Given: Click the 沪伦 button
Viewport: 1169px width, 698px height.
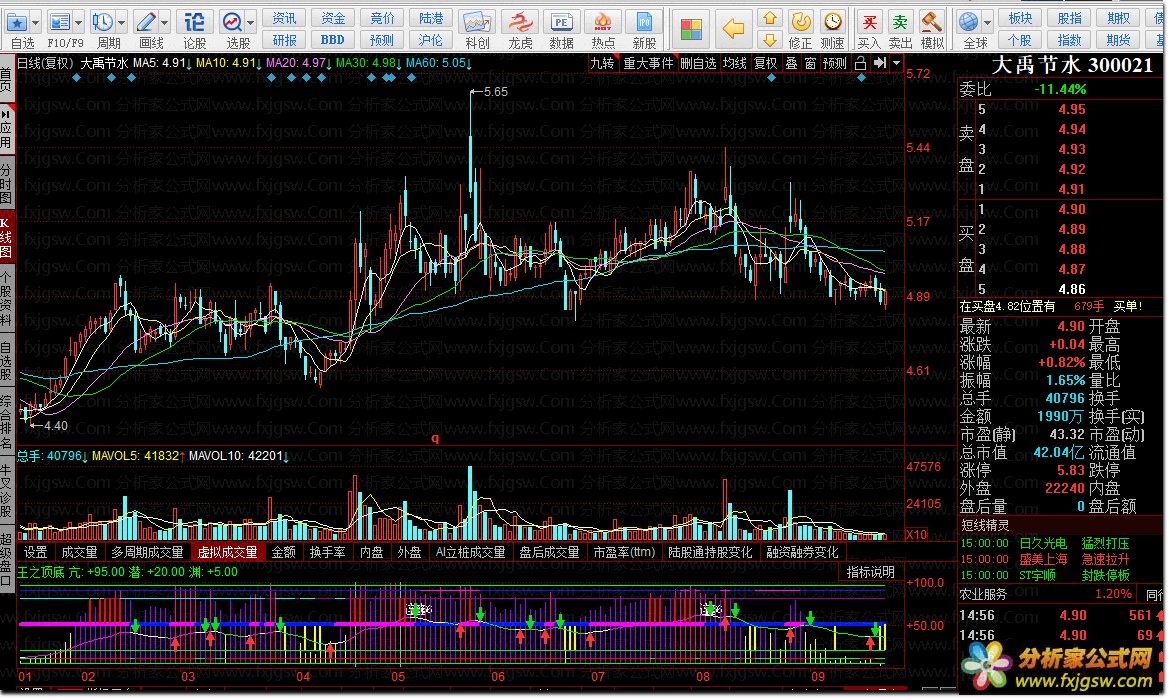Looking at the screenshot, I should [430, 40].
